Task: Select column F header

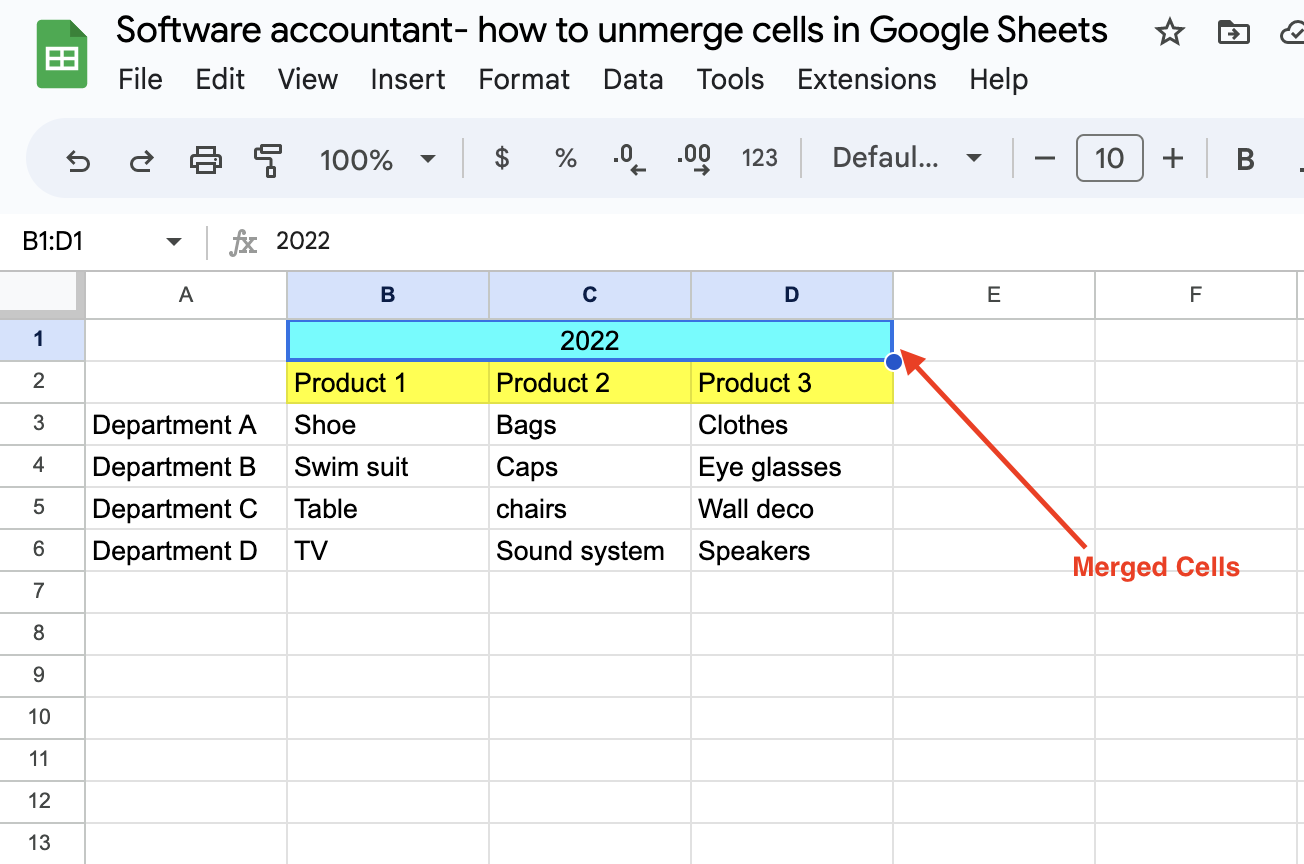Action: [x=1196, y=294]
